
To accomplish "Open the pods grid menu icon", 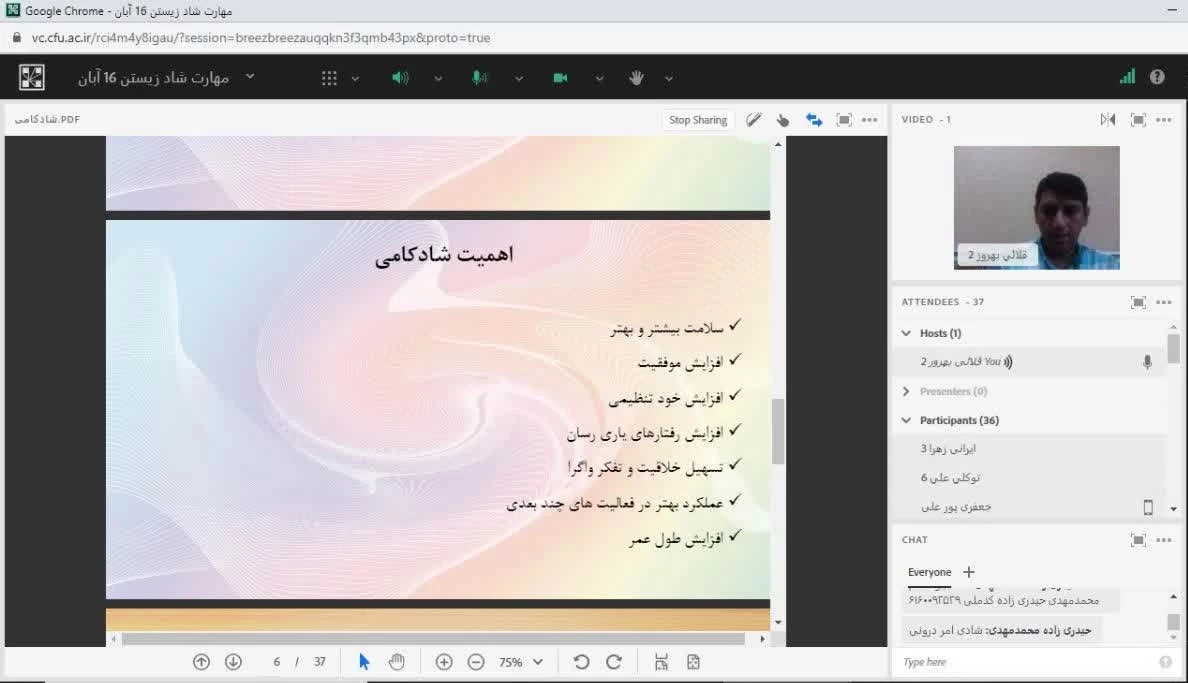I will [x=329, y=78].
